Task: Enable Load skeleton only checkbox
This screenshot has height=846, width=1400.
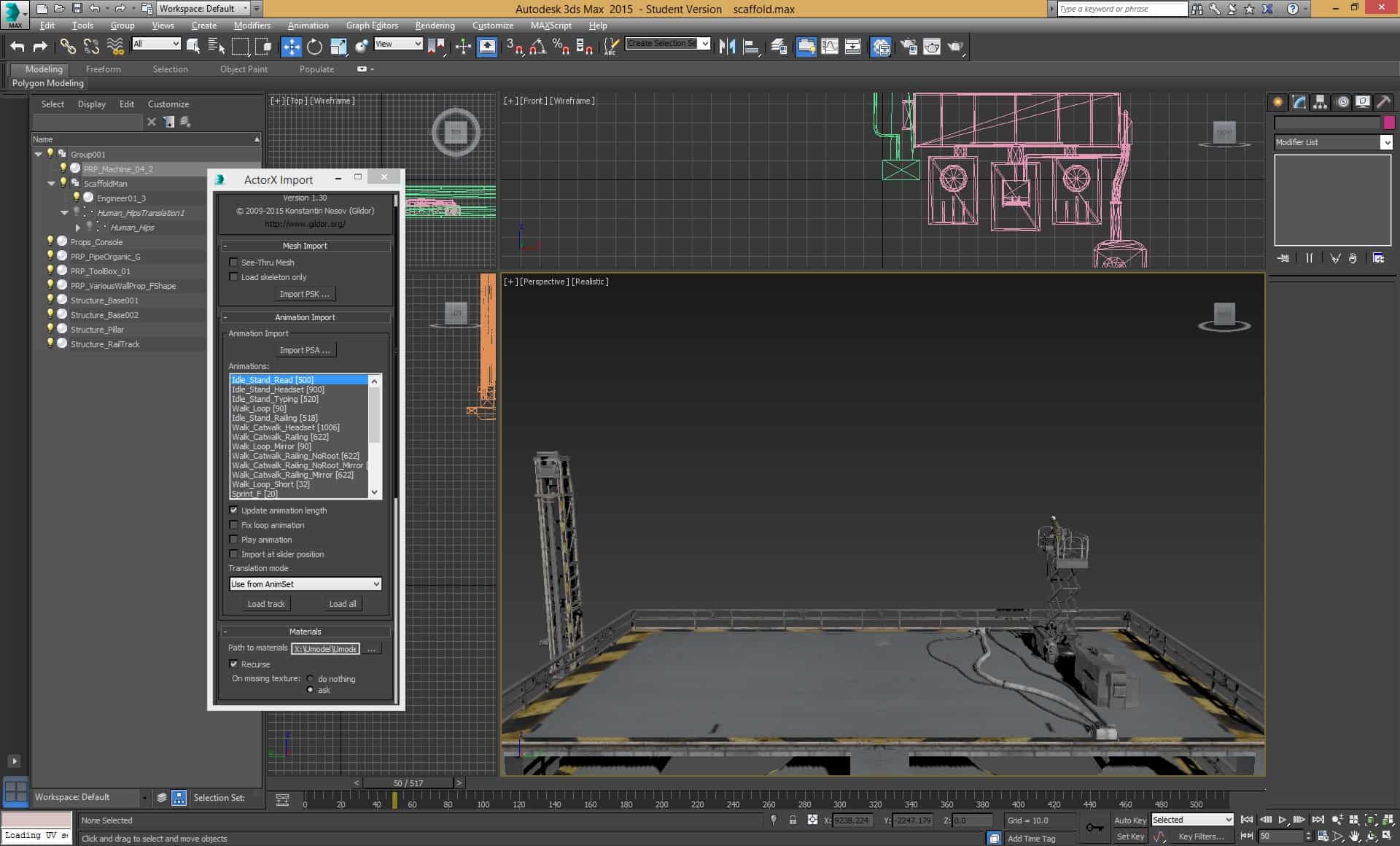Action: [x=233, y=277]
